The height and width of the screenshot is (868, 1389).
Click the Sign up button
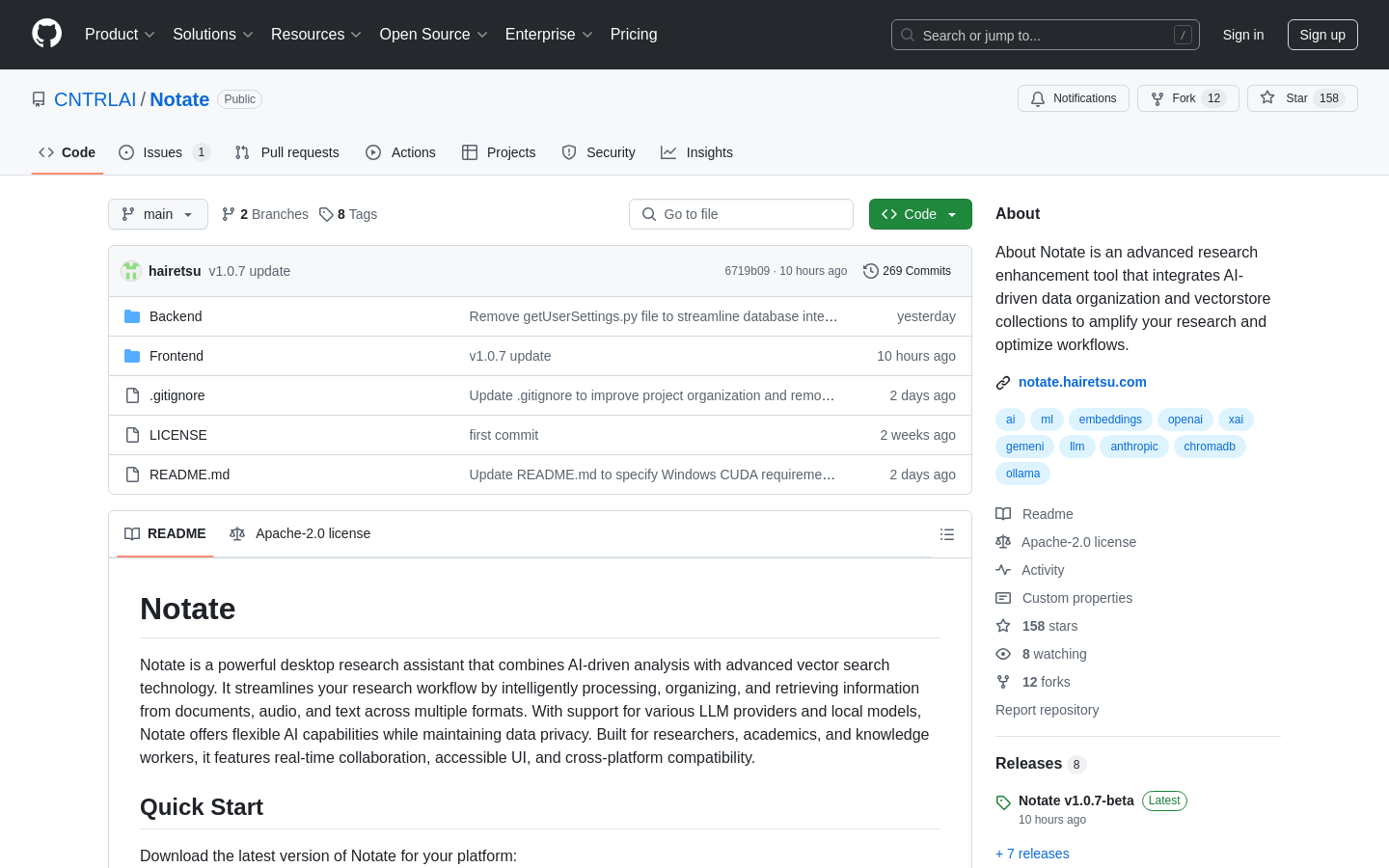click(x=1322, y=35)
